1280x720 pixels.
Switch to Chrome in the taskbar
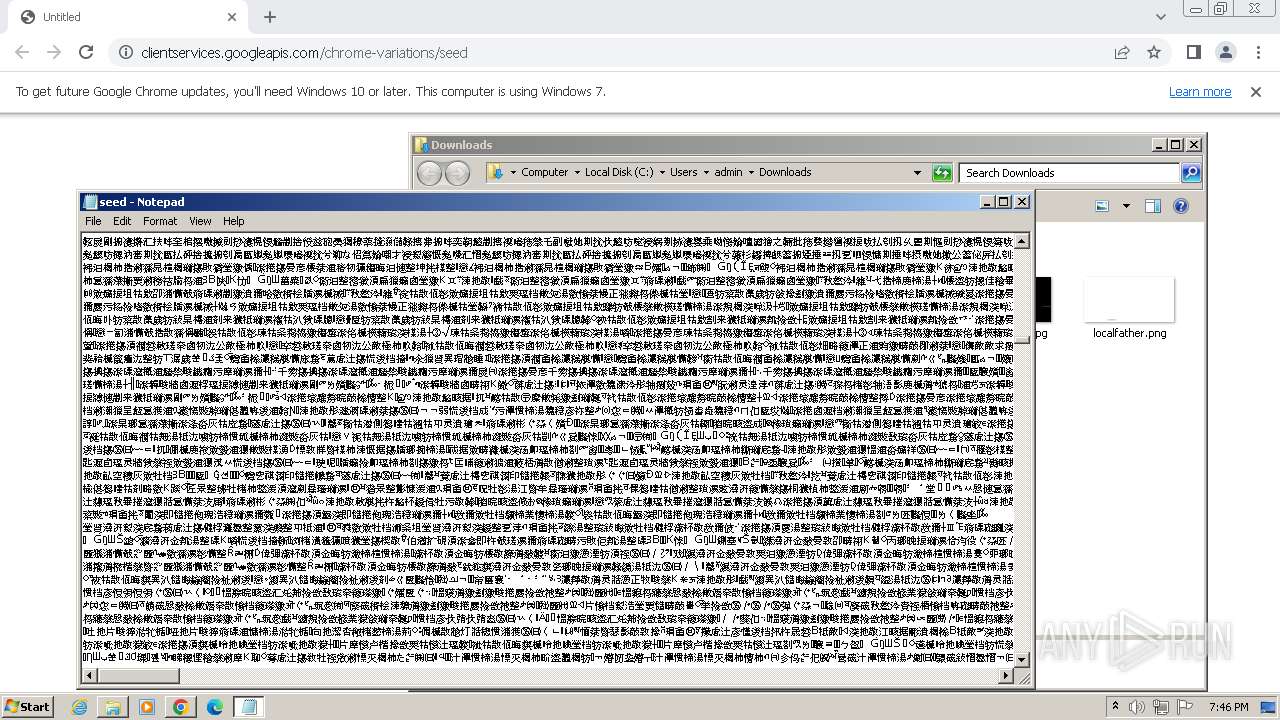181,707
